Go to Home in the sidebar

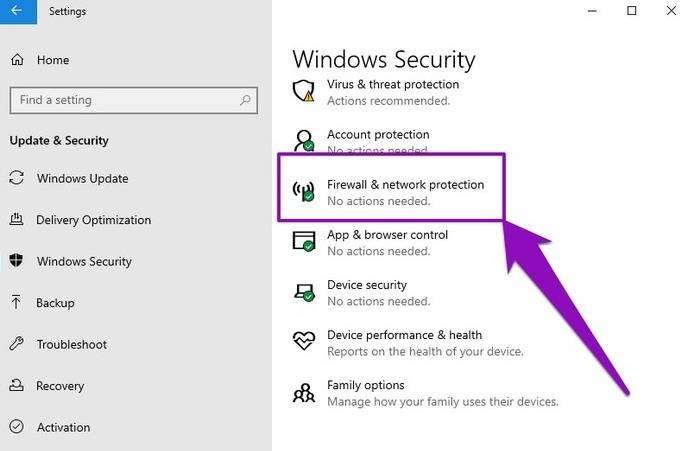click(x=53, y=60)
